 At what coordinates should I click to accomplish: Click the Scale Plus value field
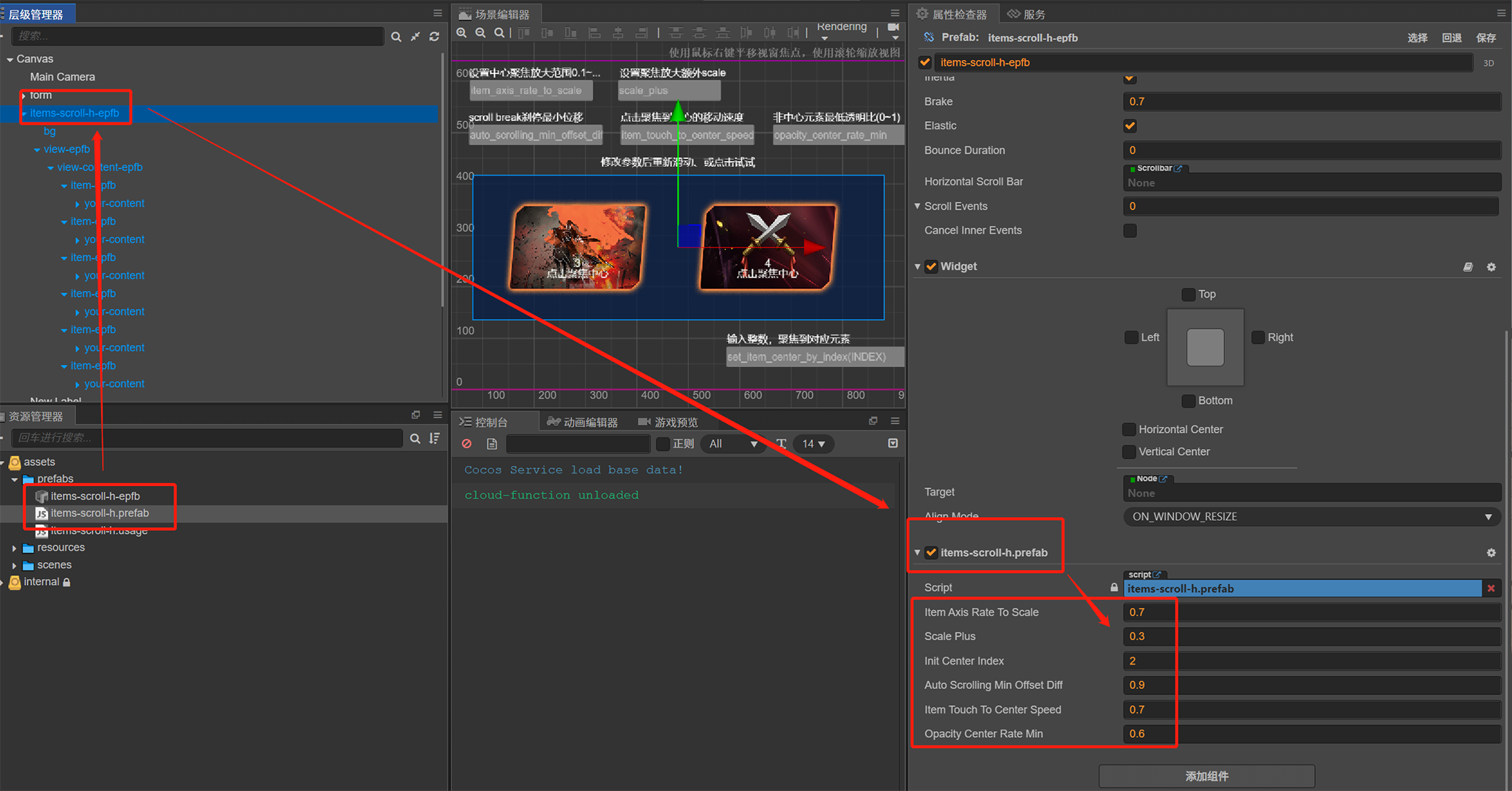[1311, 636]
